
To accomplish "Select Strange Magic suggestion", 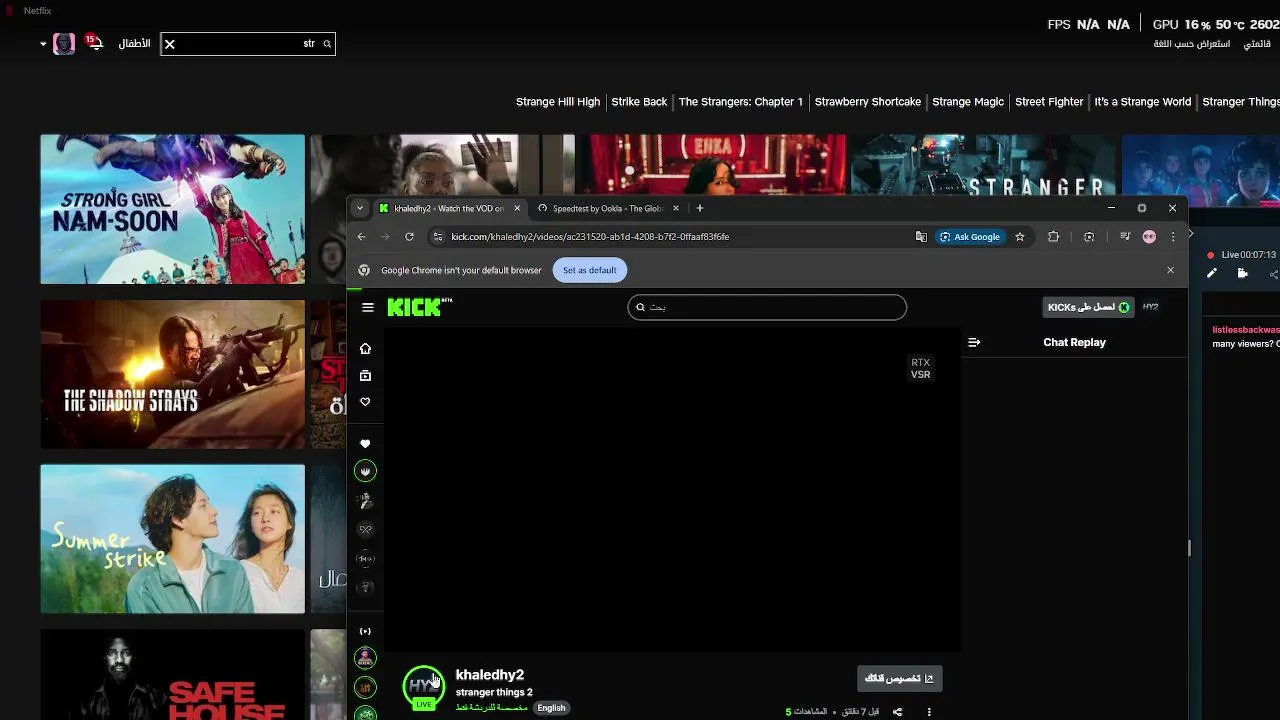I will tap(968, 102).
